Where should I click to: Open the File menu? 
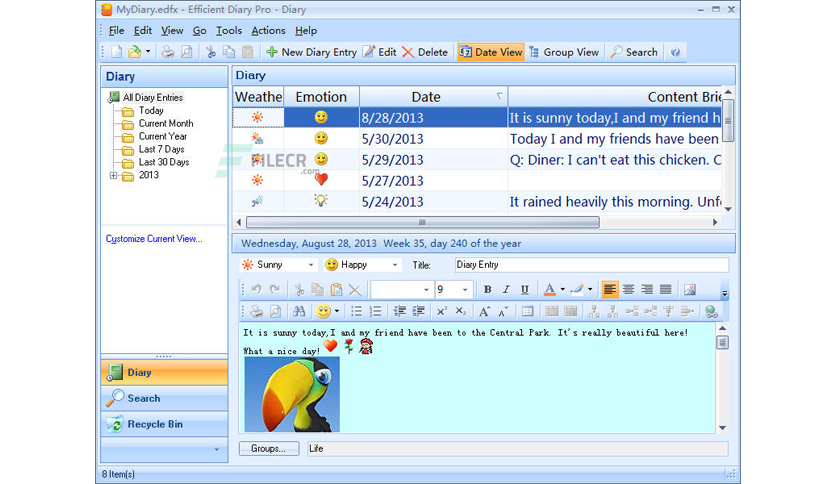(116, 31)
